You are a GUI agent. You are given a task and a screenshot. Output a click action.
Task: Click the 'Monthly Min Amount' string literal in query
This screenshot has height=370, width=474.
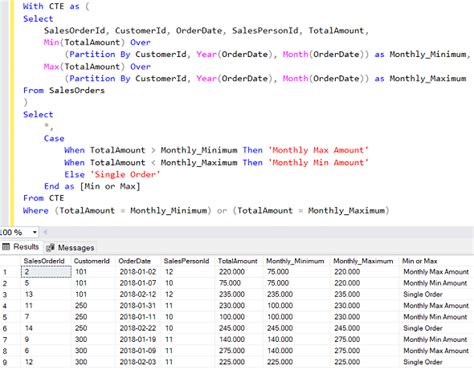tap(318, 163)
